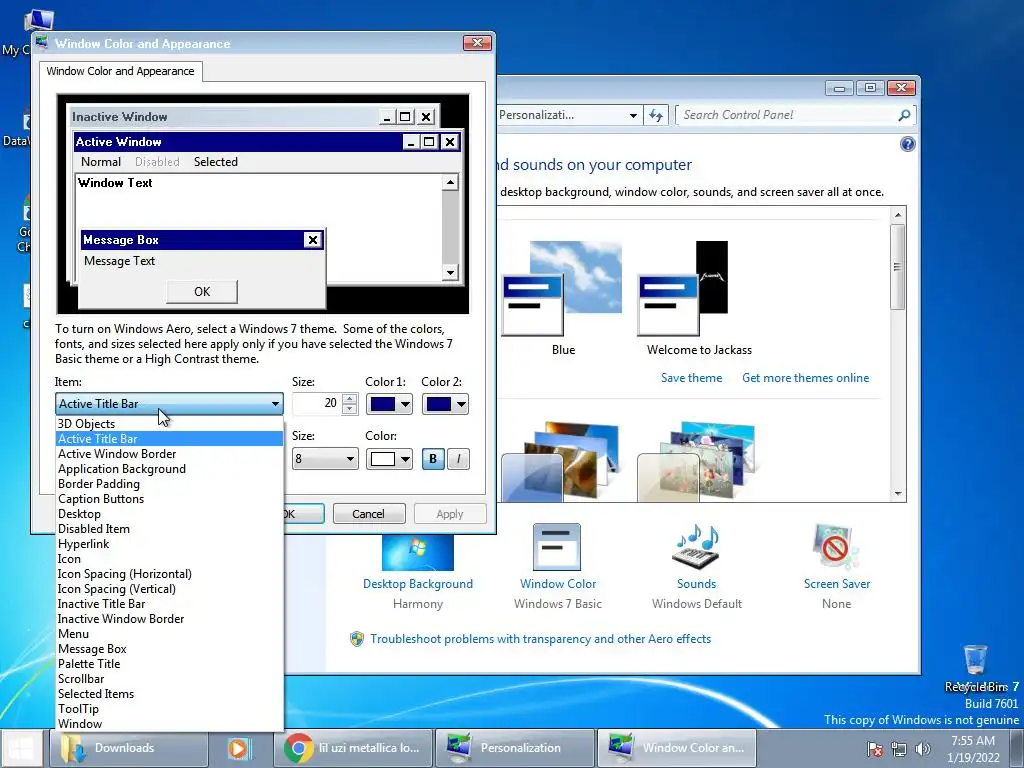Viewport: 1024px width, 768px height.
Task: Select Icon entry in the list
Action: 170,559
